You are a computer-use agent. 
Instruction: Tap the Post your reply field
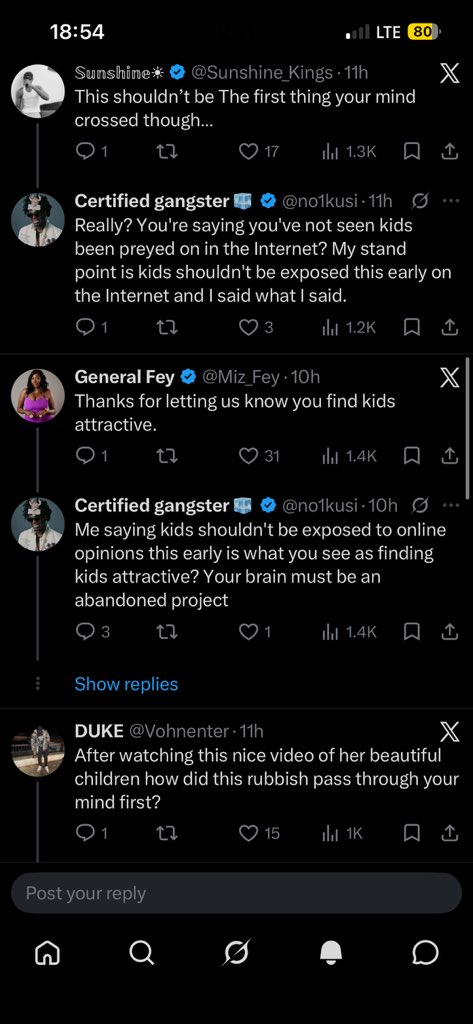[236, 893]
